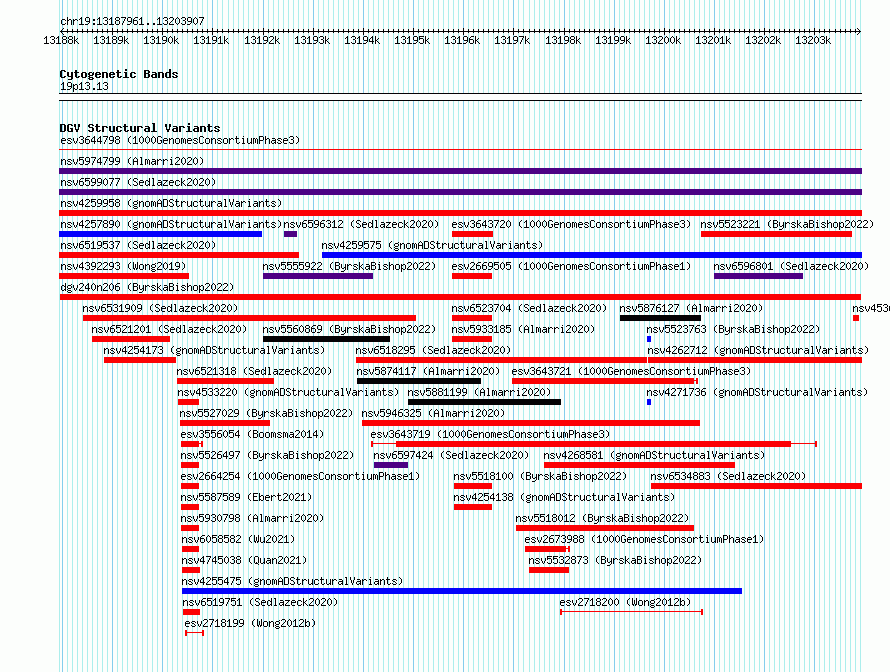
Task: Open esv2664254 1000Genomes Phase1 label
Action: [300, 476]
